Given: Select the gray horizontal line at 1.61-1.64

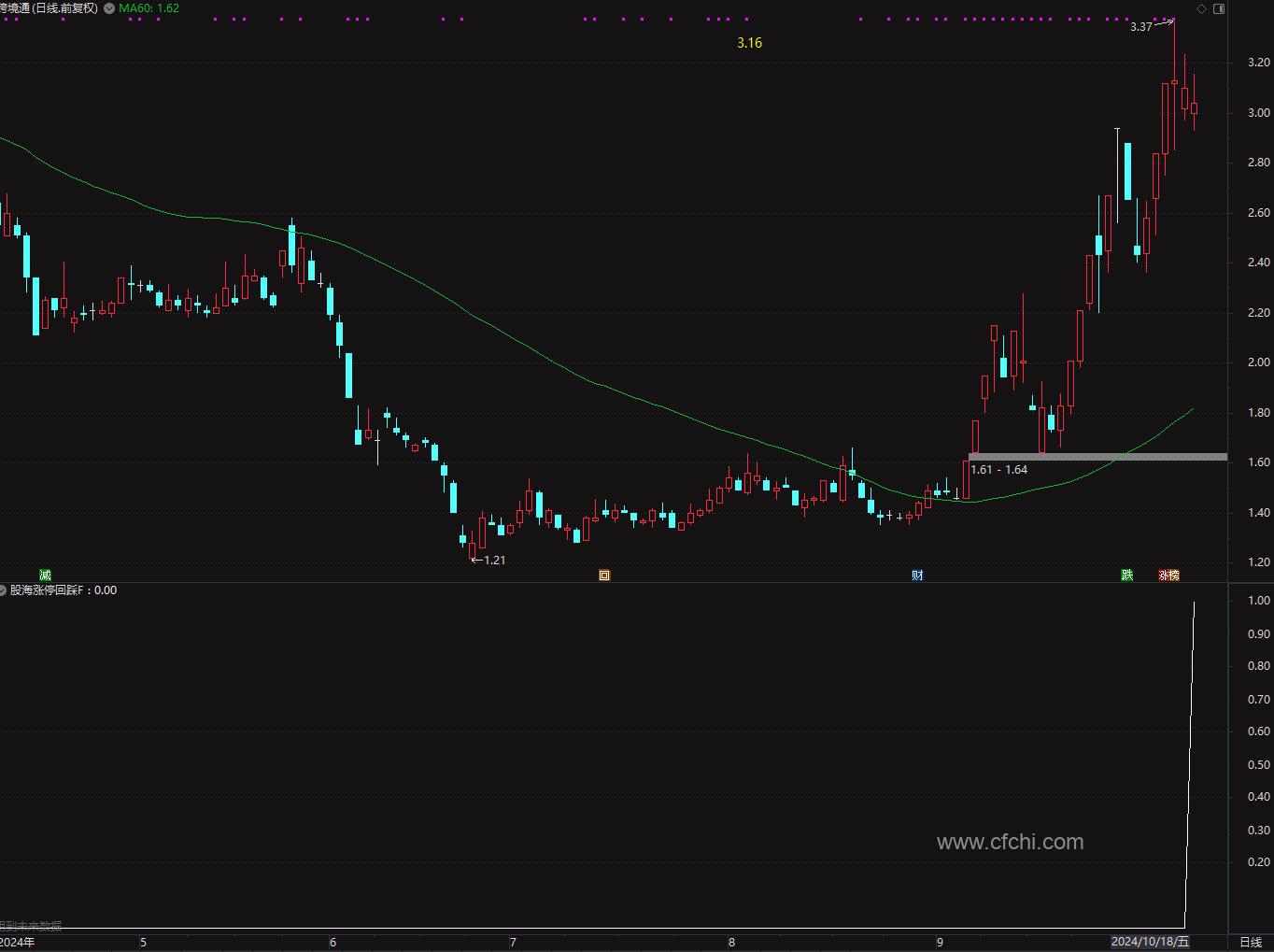Looking at the screenshot, I should click(1097, 457).
